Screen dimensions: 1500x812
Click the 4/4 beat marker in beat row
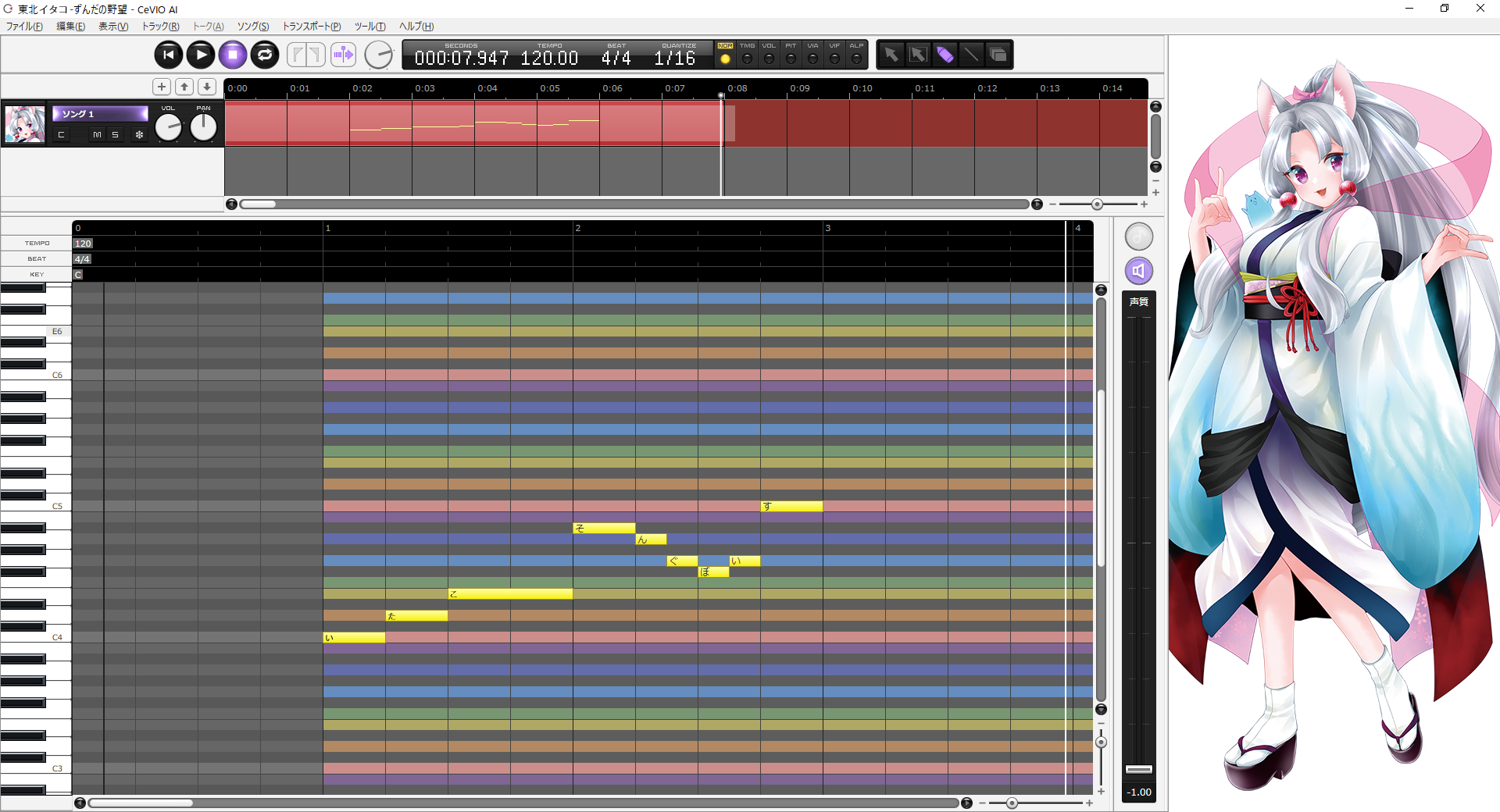tap(82, 259)
